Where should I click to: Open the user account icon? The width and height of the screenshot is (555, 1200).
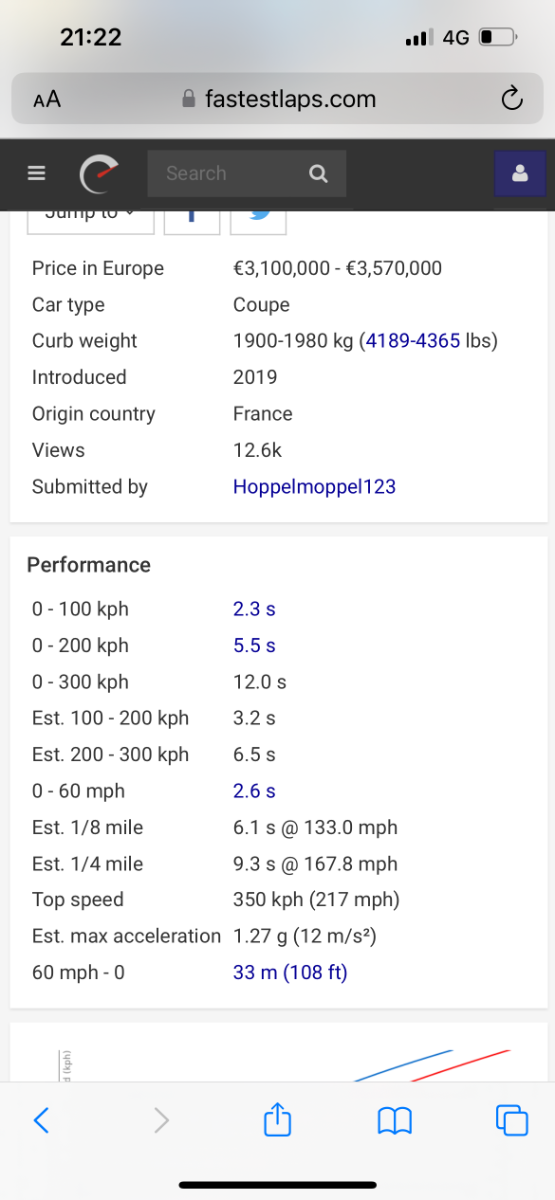[520, 173]
